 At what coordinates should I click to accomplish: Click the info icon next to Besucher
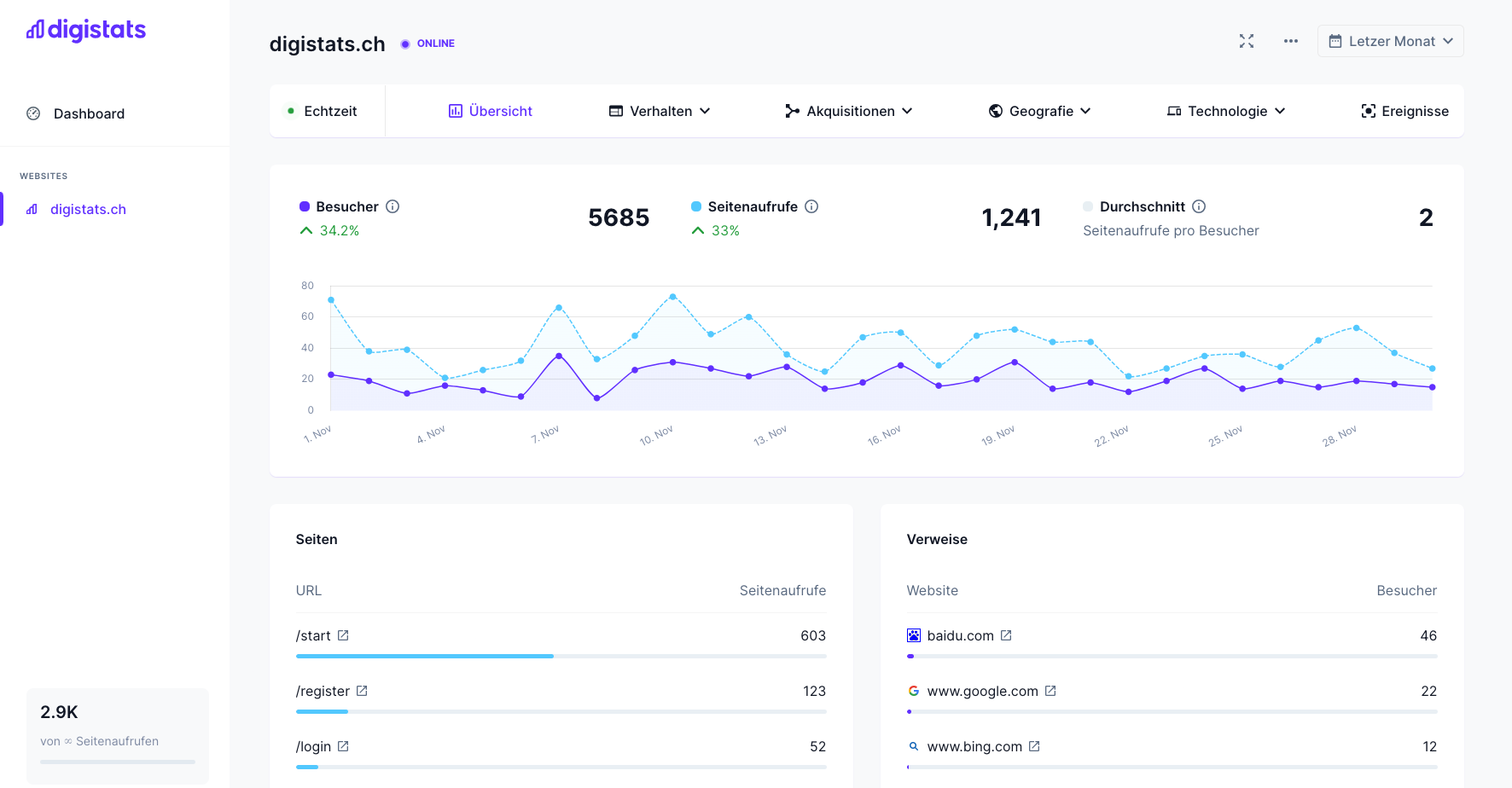point(393,206)
